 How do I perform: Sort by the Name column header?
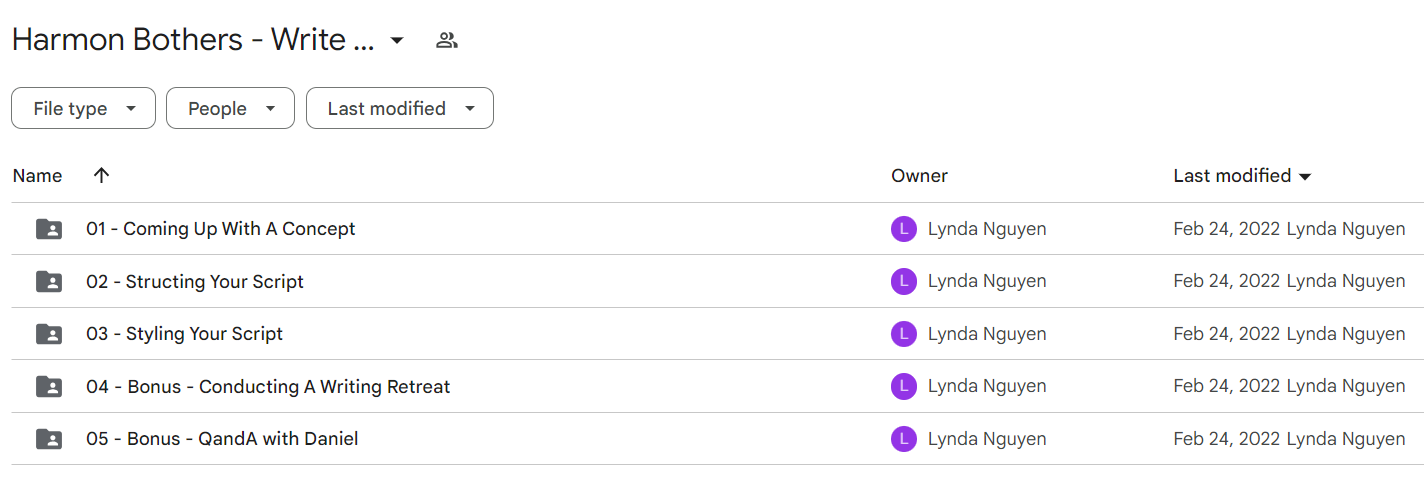(37, 175)
